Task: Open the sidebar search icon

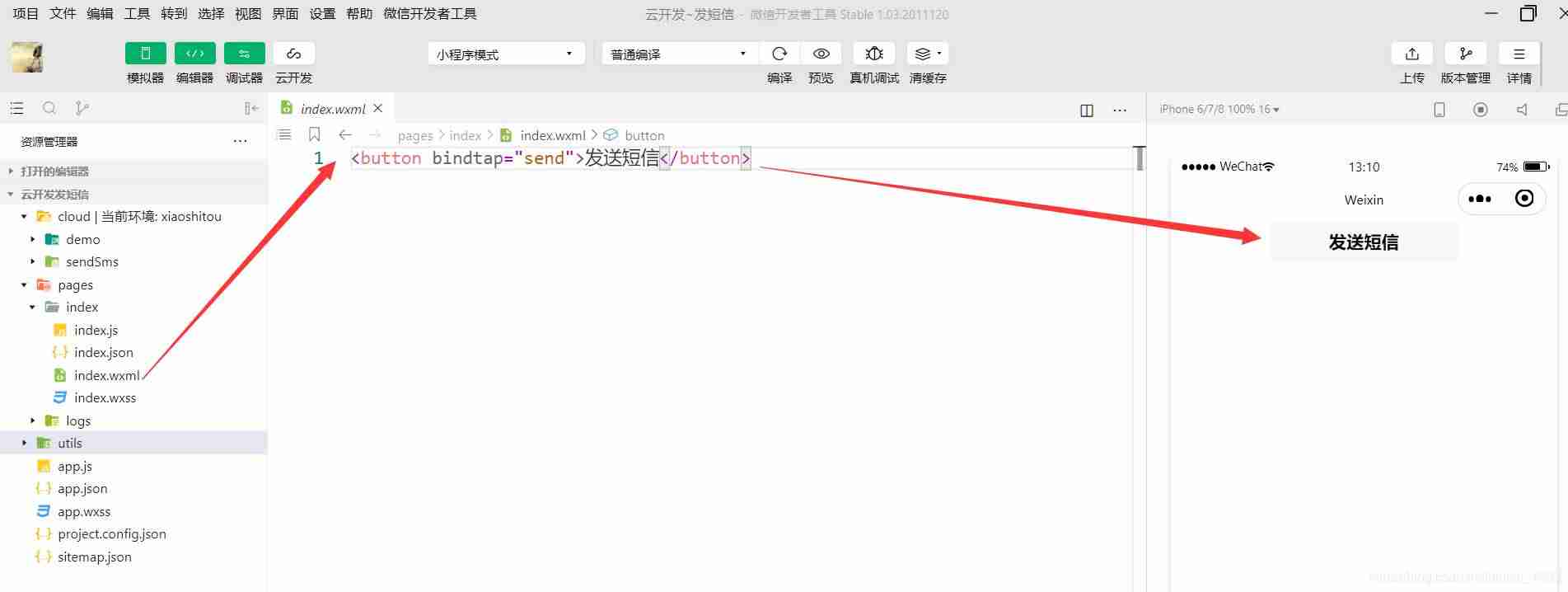Action: point(49,108)
